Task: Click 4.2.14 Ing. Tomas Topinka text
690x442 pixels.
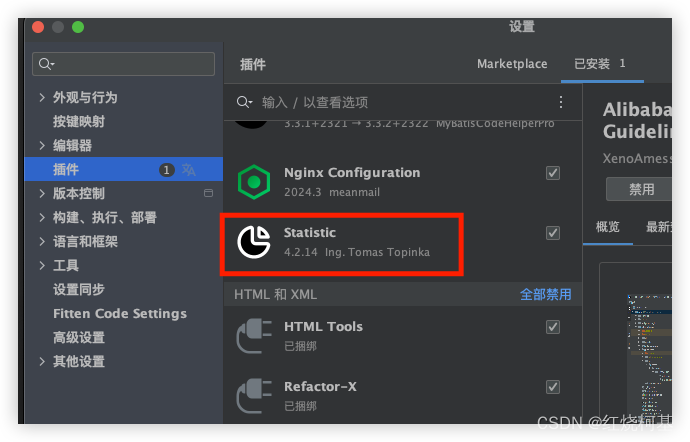Action: [x=357, y=252]
